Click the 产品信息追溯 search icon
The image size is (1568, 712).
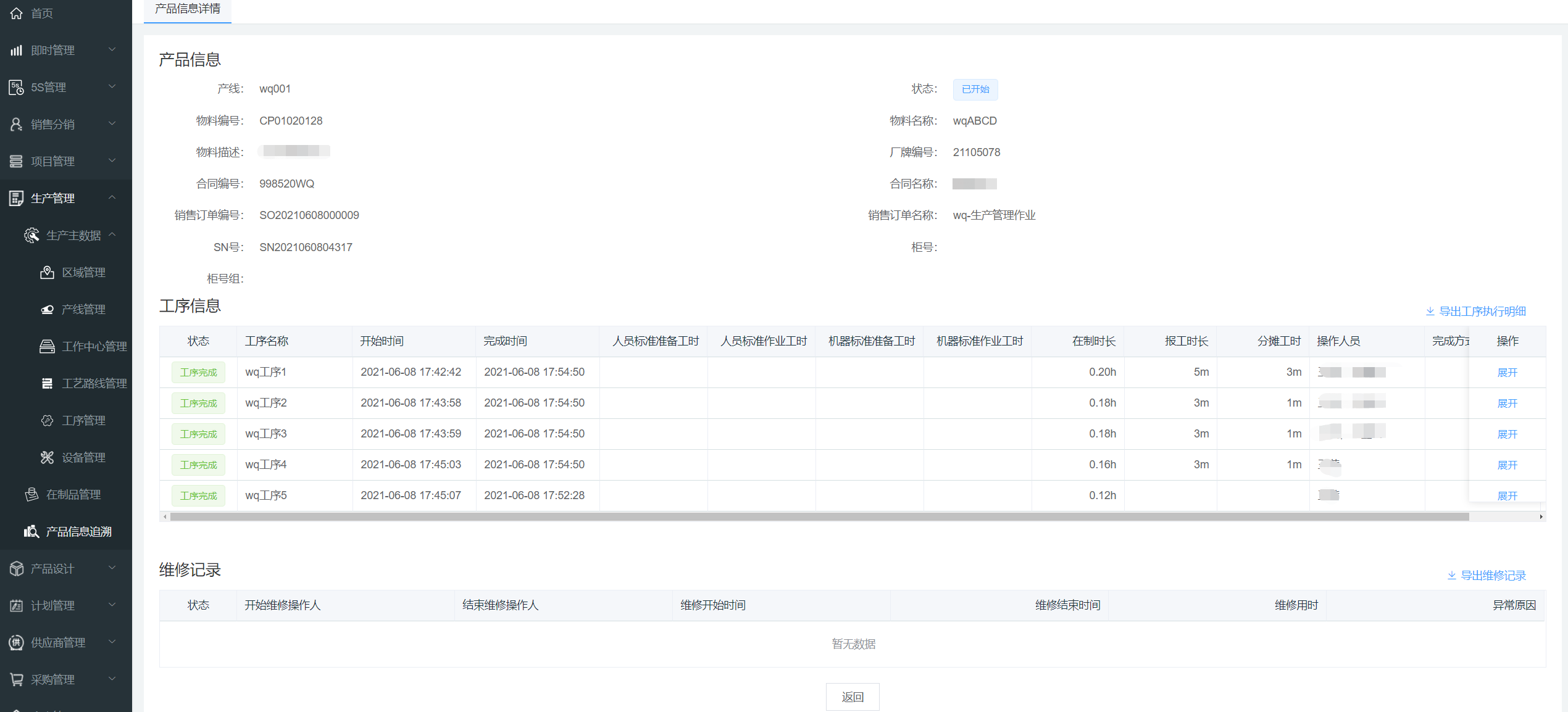(x=31, y=531)
